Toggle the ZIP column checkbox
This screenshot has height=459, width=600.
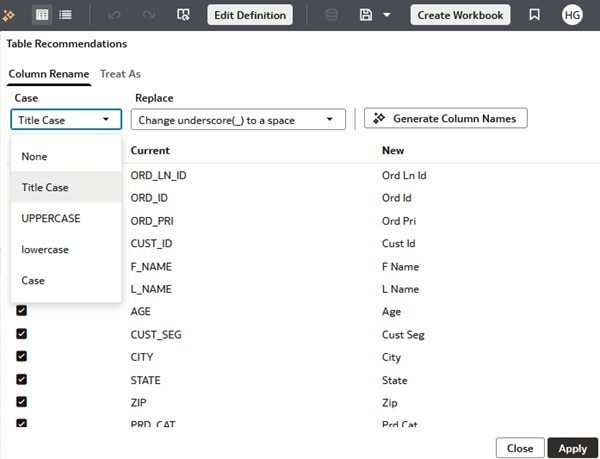[22, 403]
